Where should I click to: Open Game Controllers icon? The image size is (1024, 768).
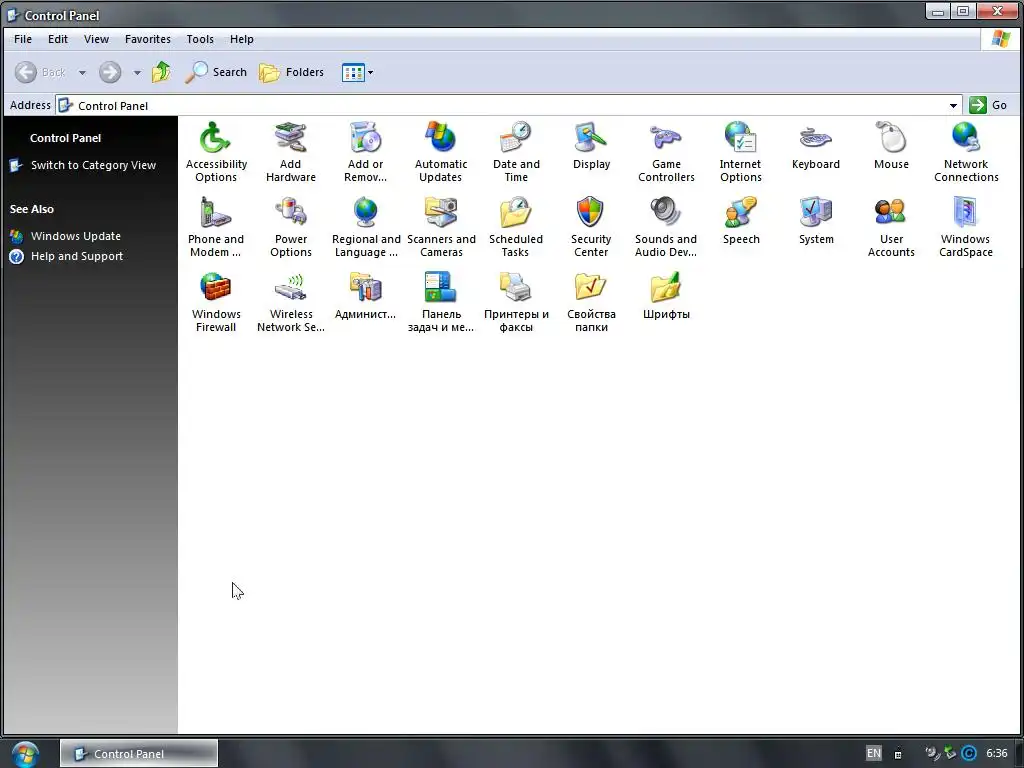[666, 138]
